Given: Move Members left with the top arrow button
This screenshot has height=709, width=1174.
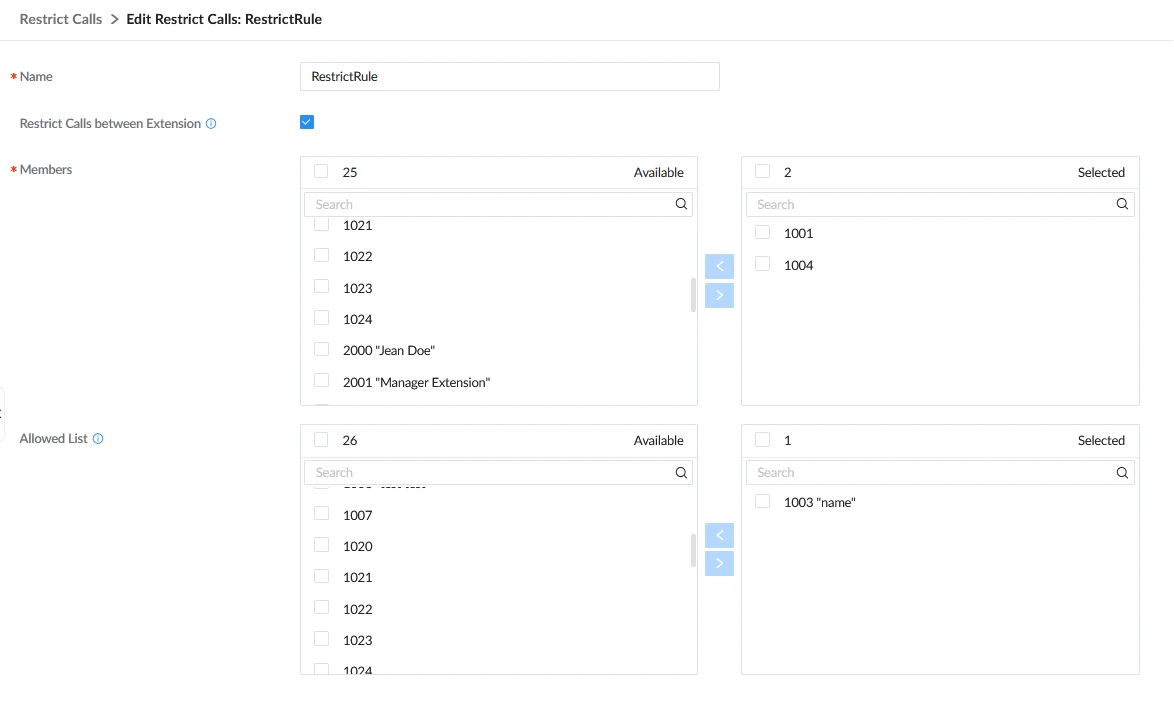Looking at the screenshot, I should click(x=719, y=266).
